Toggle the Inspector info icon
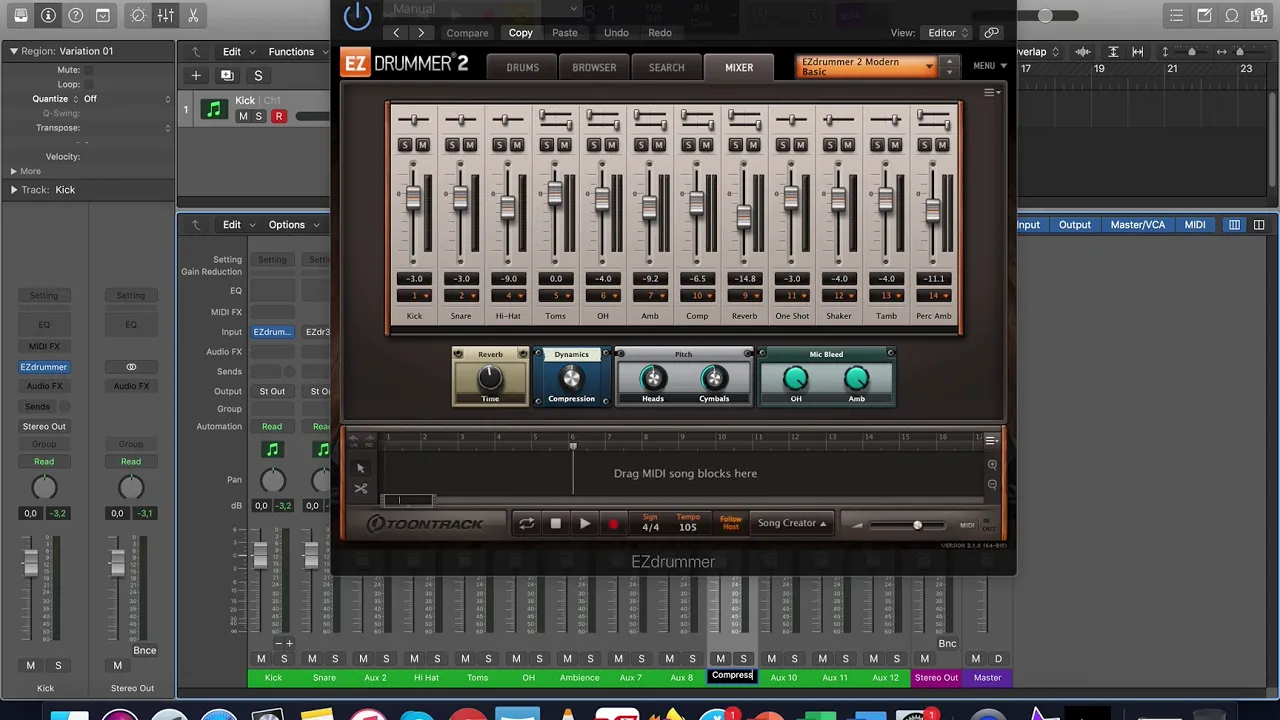 48,16
